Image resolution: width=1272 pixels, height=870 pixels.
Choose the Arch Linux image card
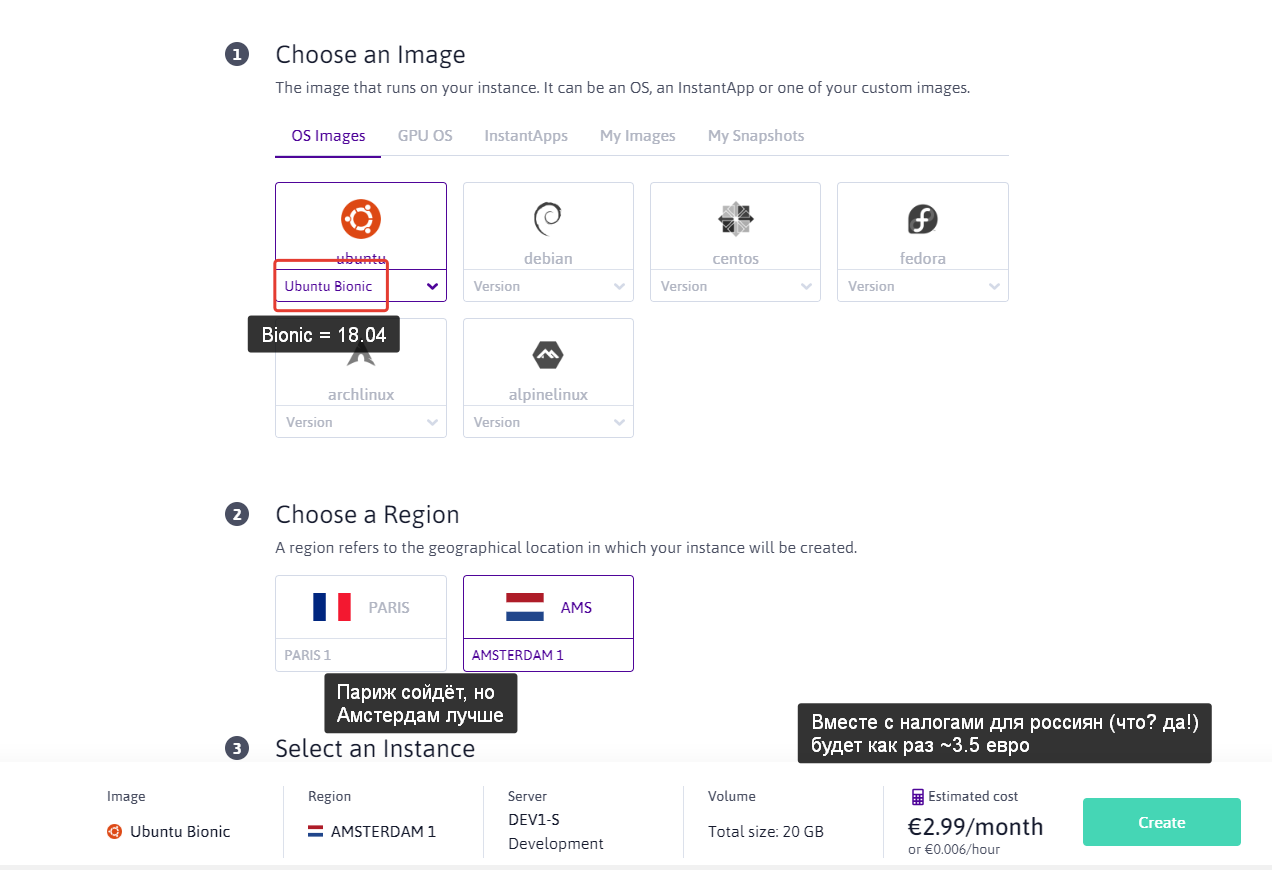tap(361, 380)
